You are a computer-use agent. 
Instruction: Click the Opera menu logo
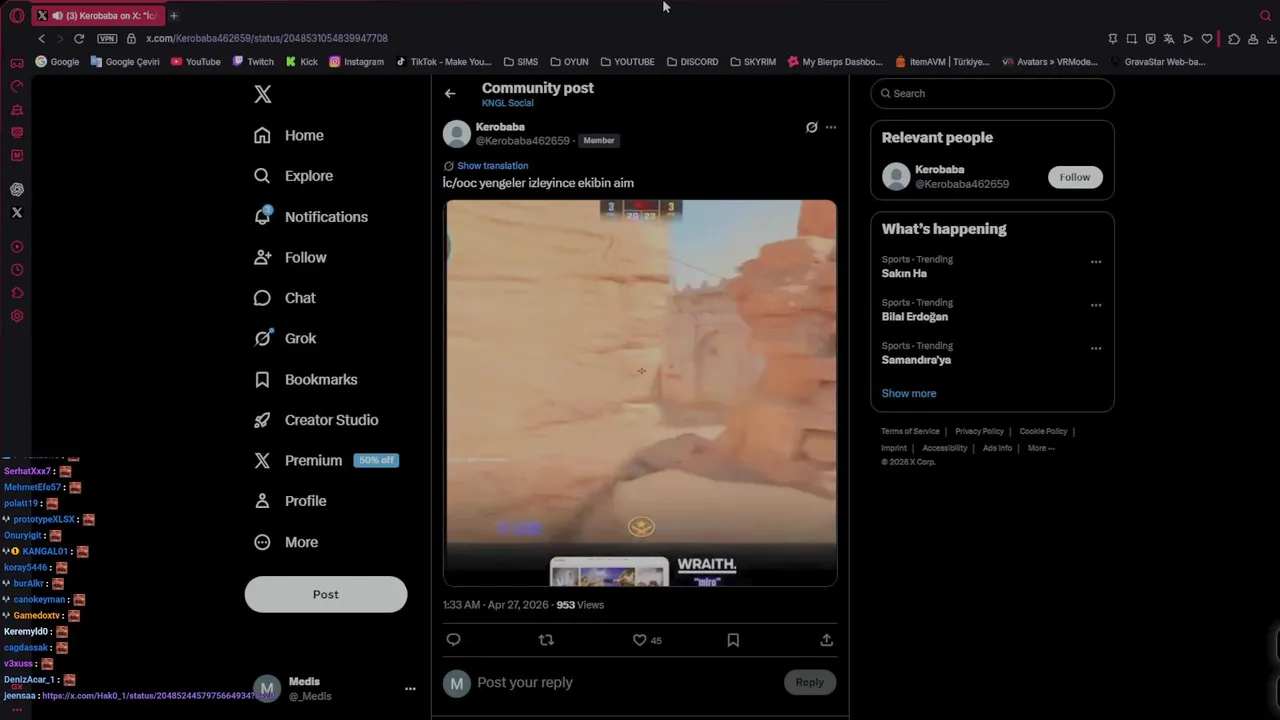tap(17, 15)
